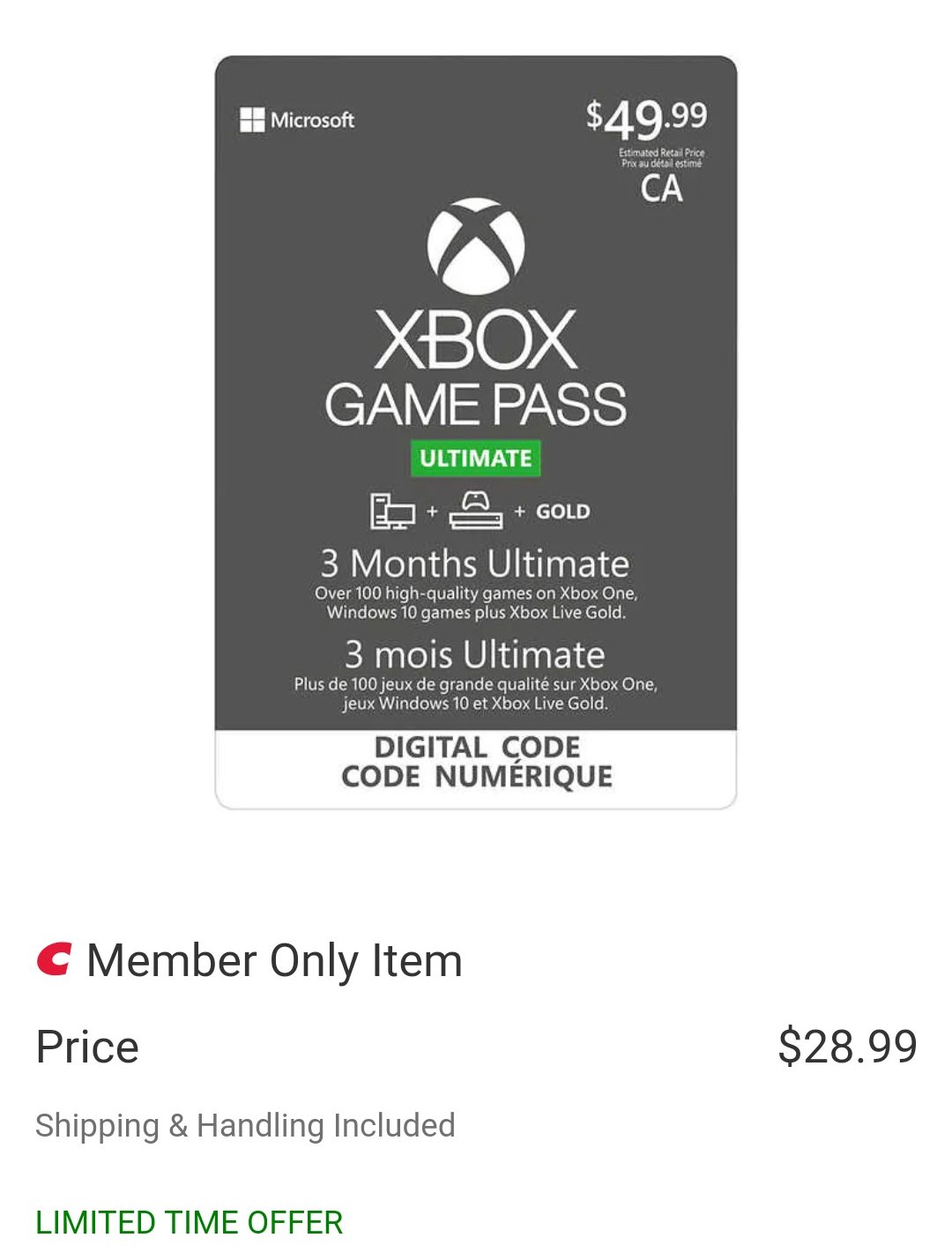The image size is (952, 1260).
Task: Click the Xbox sphere logo
Action: pyautogui.click(x=476, y=246)
